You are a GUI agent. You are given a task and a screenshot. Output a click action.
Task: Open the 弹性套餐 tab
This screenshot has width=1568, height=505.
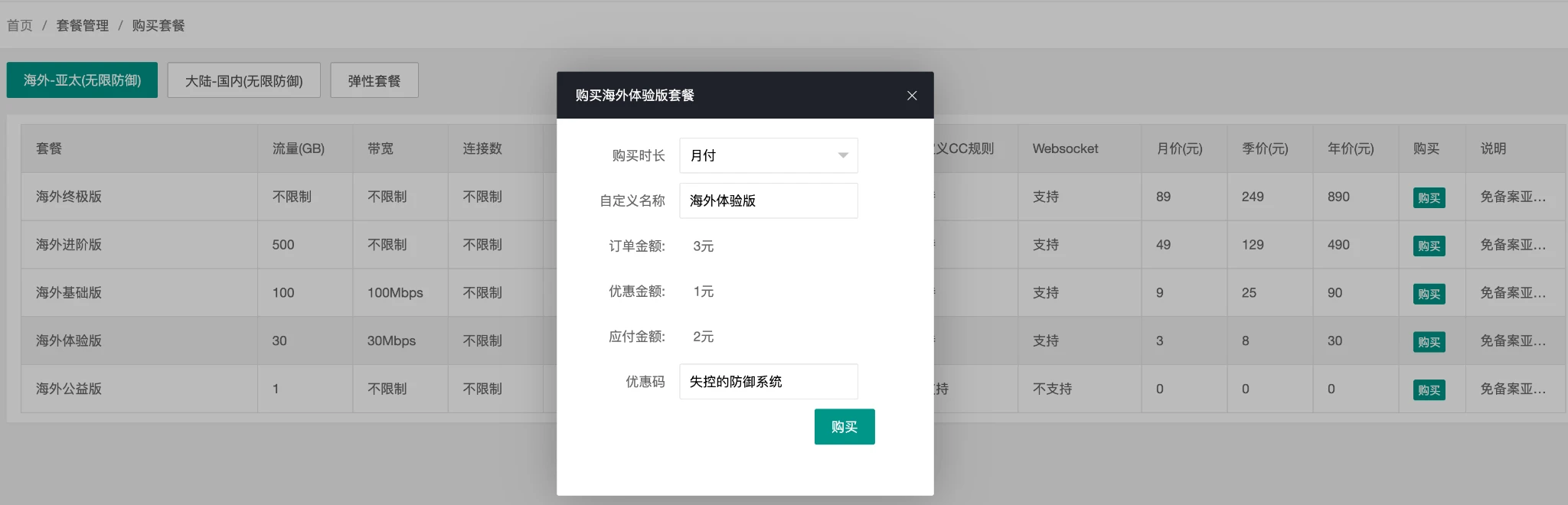pyautogui.click(x=374, y=80)
